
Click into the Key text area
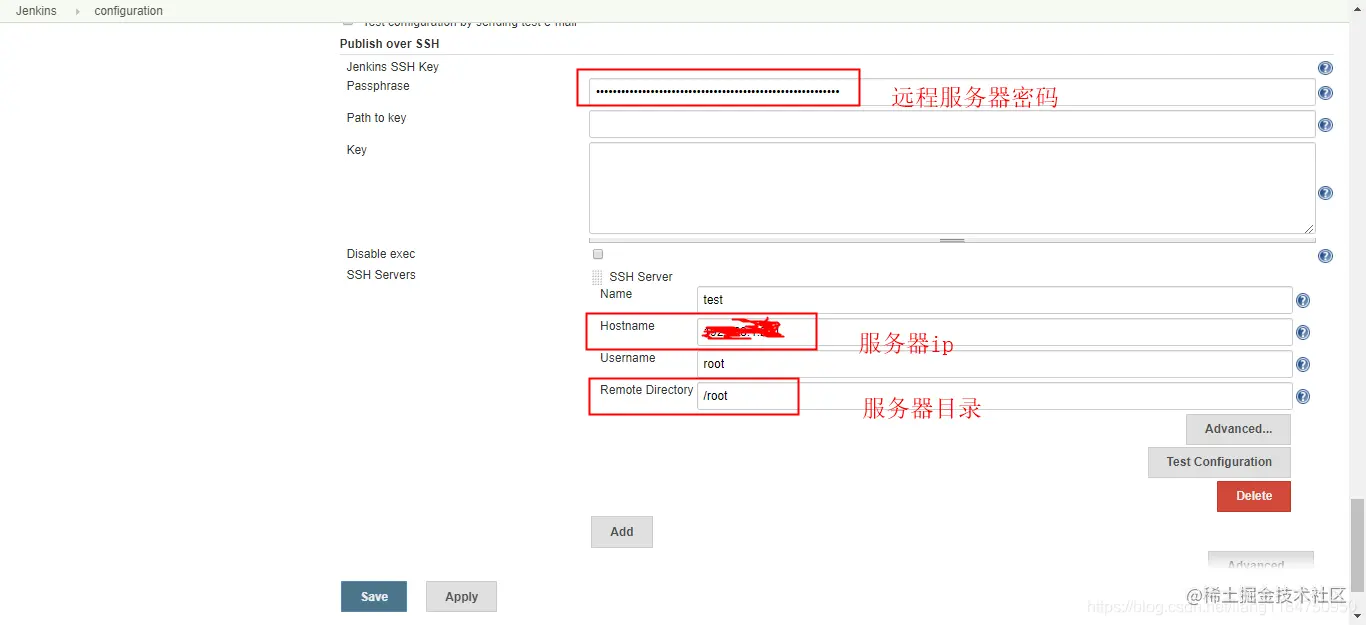click(952, 188)
